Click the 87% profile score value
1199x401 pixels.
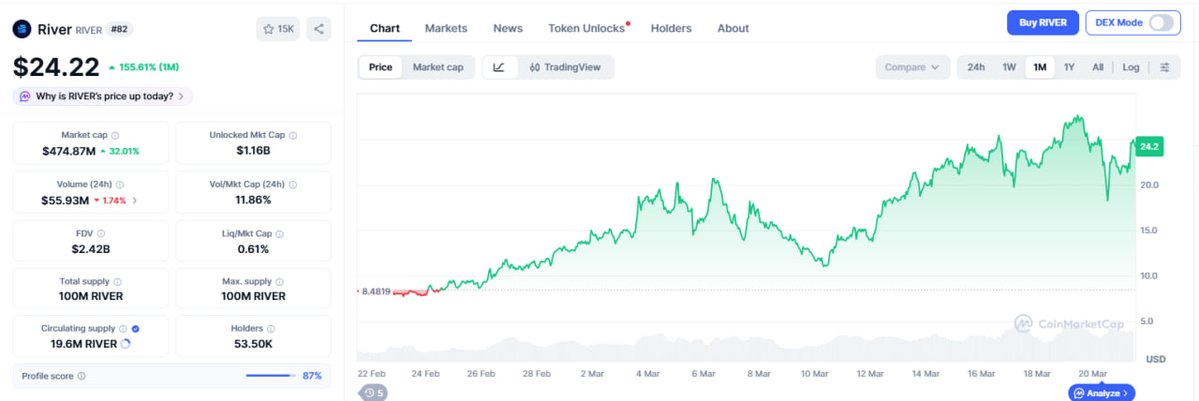tap(312, 376)
